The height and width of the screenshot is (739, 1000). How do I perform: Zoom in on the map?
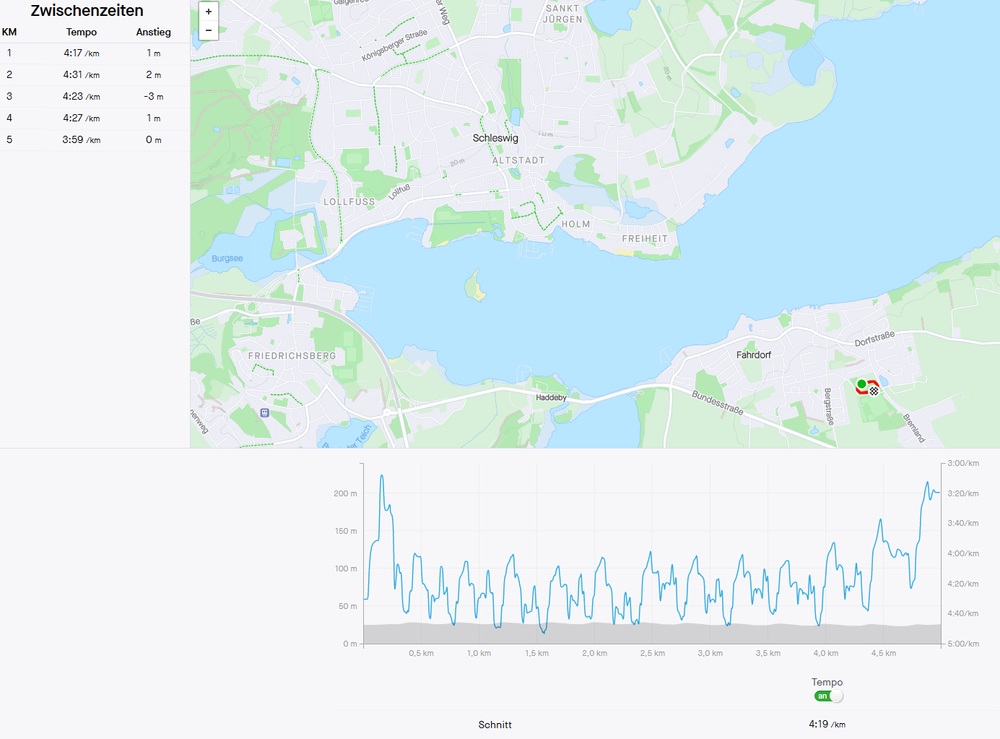click(208, 13)
